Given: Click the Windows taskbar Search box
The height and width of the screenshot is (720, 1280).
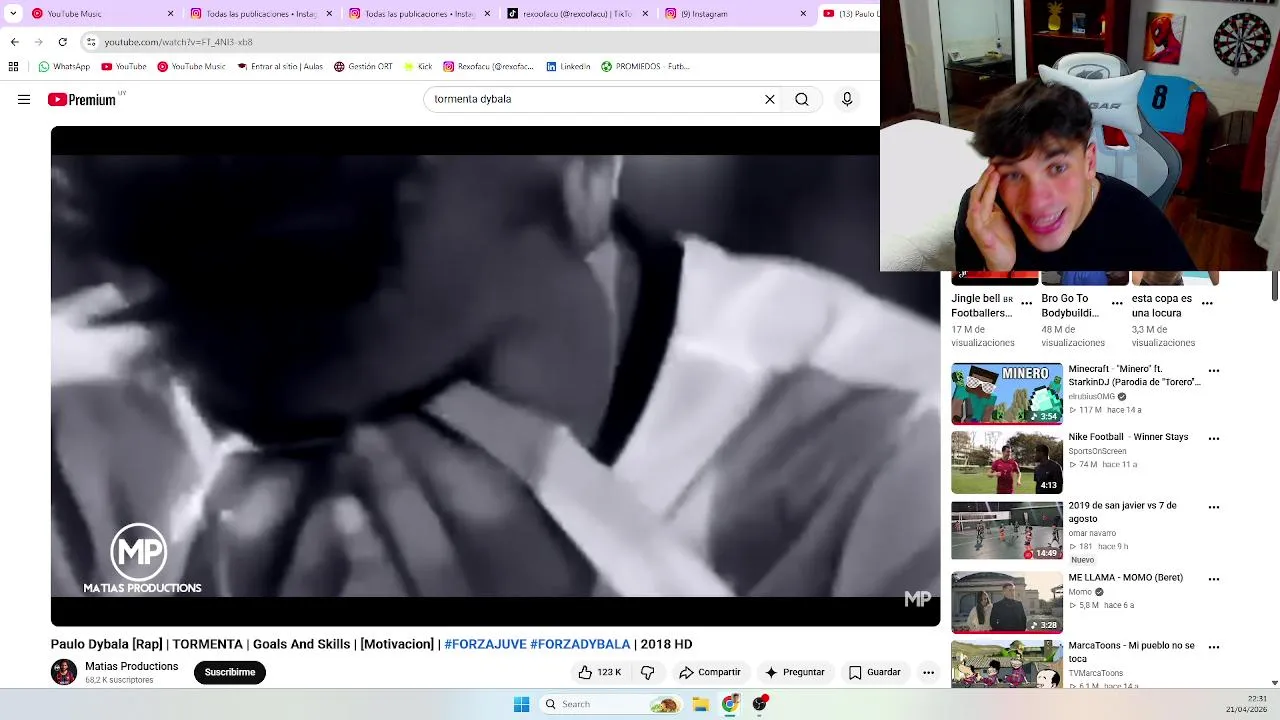Looking at the screenshot, I should pos(611,704).
